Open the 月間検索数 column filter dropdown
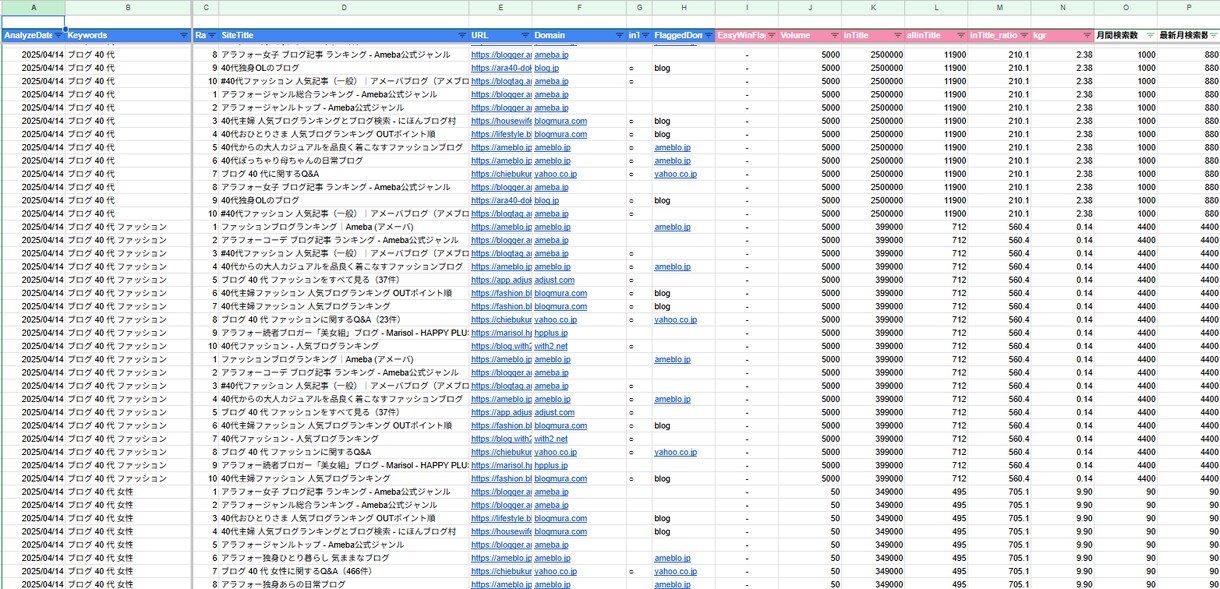The image size is (1220, 589). point(1150,35)
